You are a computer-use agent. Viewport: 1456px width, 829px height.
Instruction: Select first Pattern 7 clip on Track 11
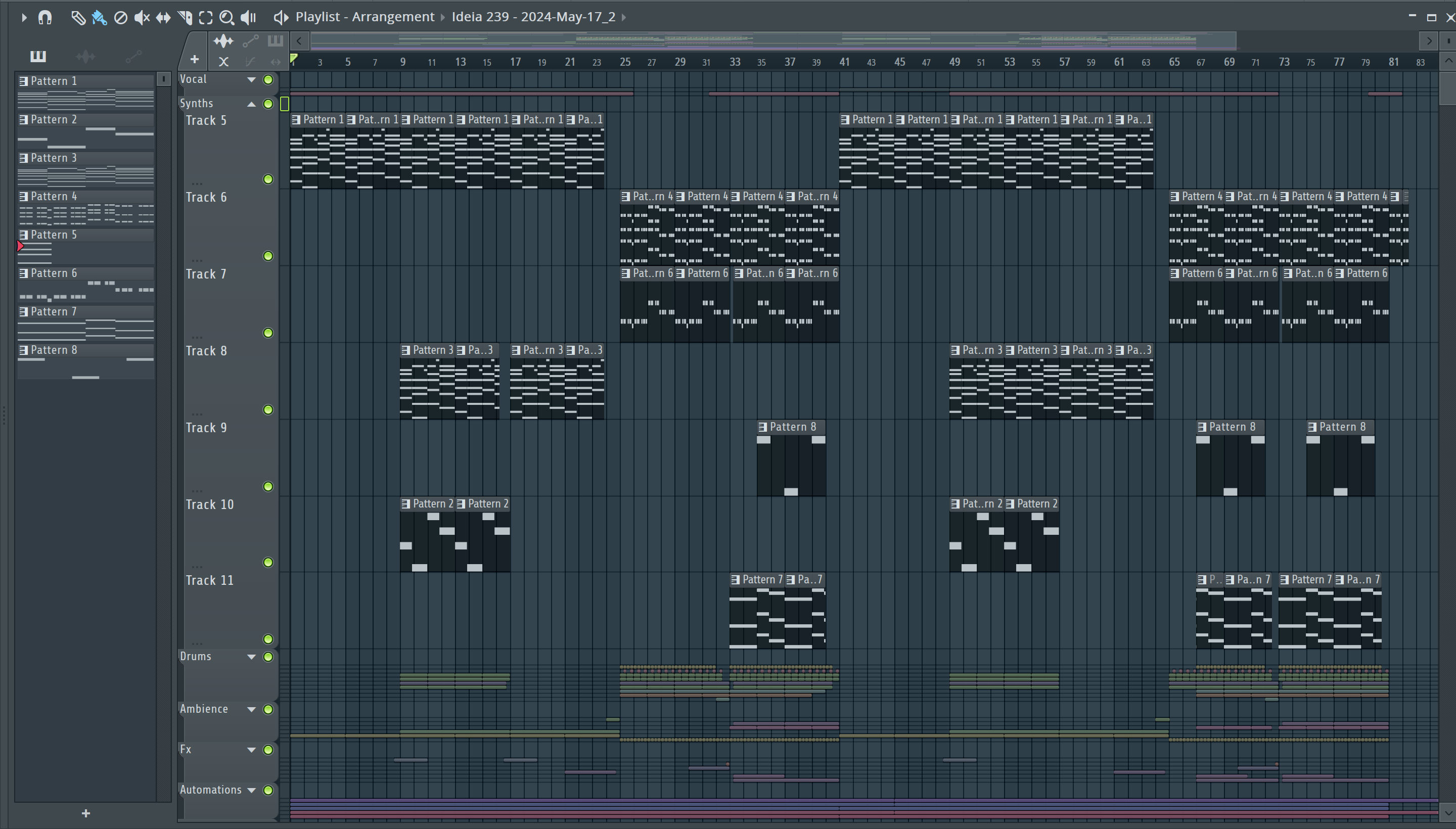pyautogui.click(x=757, y=611)
